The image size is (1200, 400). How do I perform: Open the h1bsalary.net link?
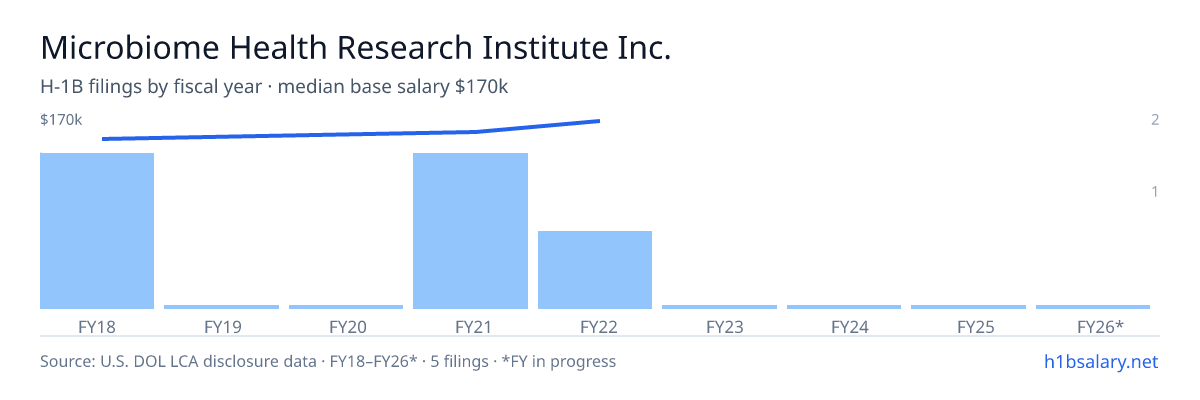click(1100, 361)
